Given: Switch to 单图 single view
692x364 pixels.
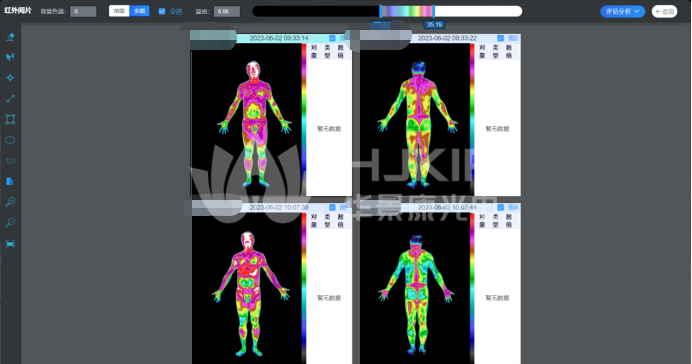Looking at the screenshot, I should [119, 11].
